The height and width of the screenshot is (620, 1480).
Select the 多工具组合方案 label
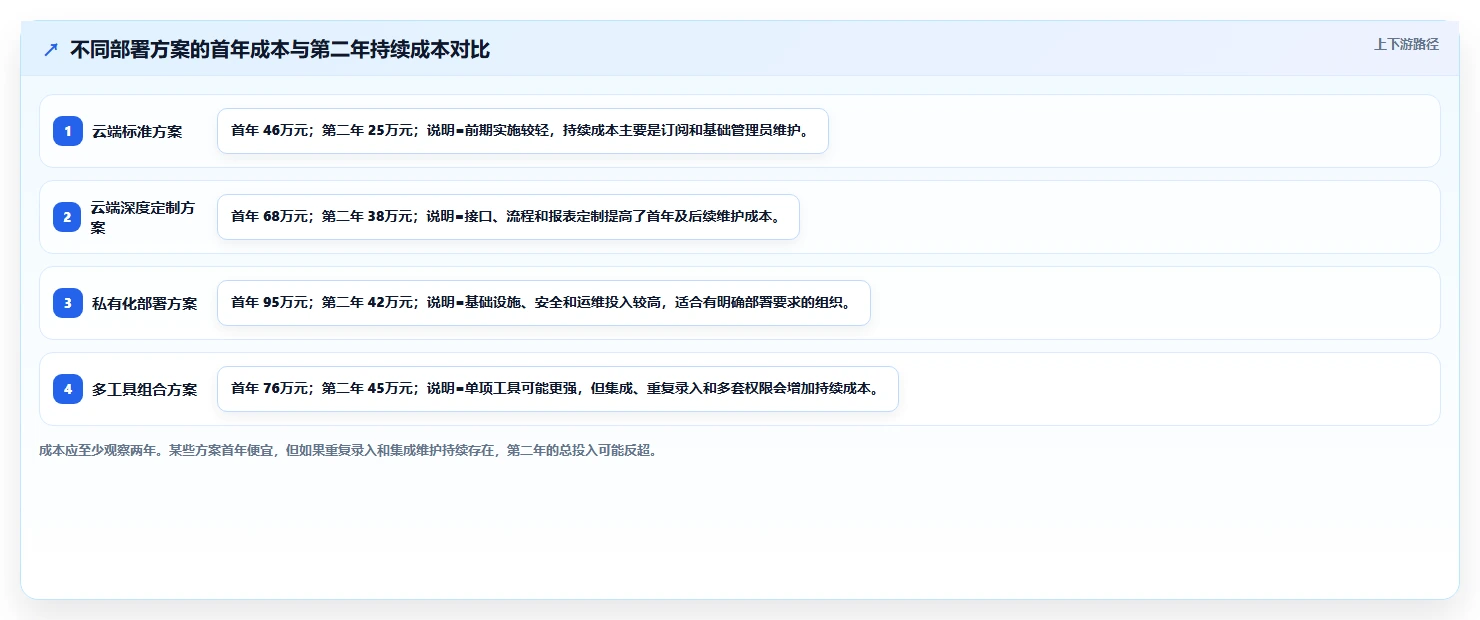(144, 389)
